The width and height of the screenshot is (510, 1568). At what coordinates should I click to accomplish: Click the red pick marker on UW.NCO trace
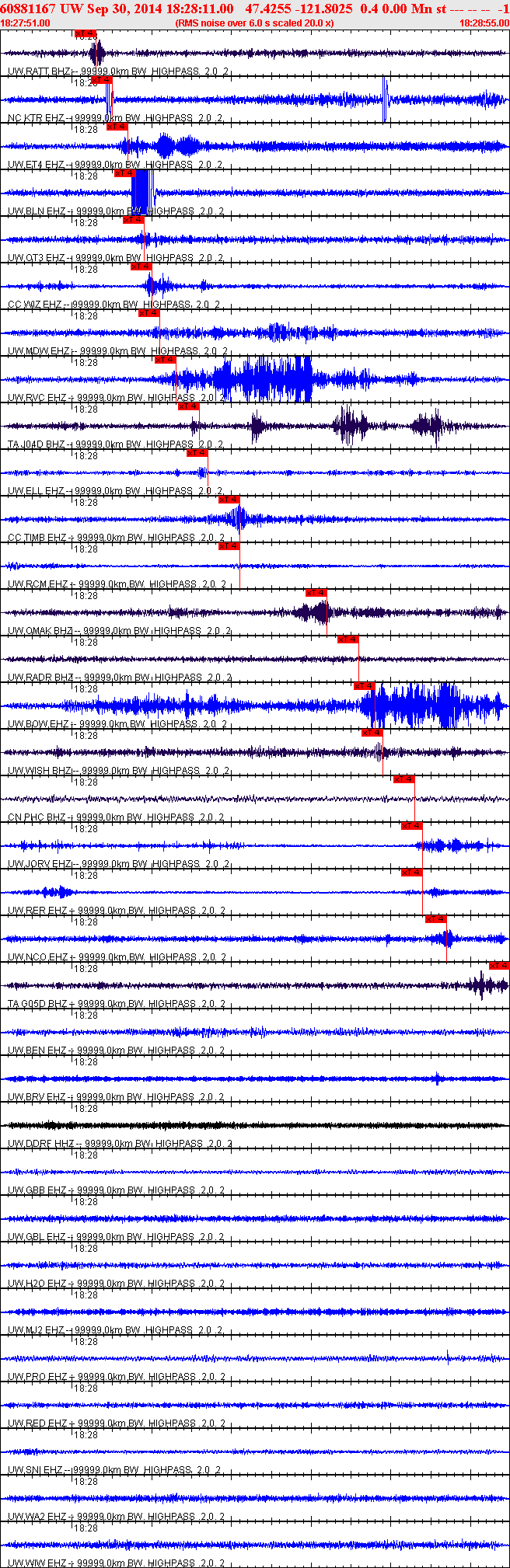[x=435, y=919]
